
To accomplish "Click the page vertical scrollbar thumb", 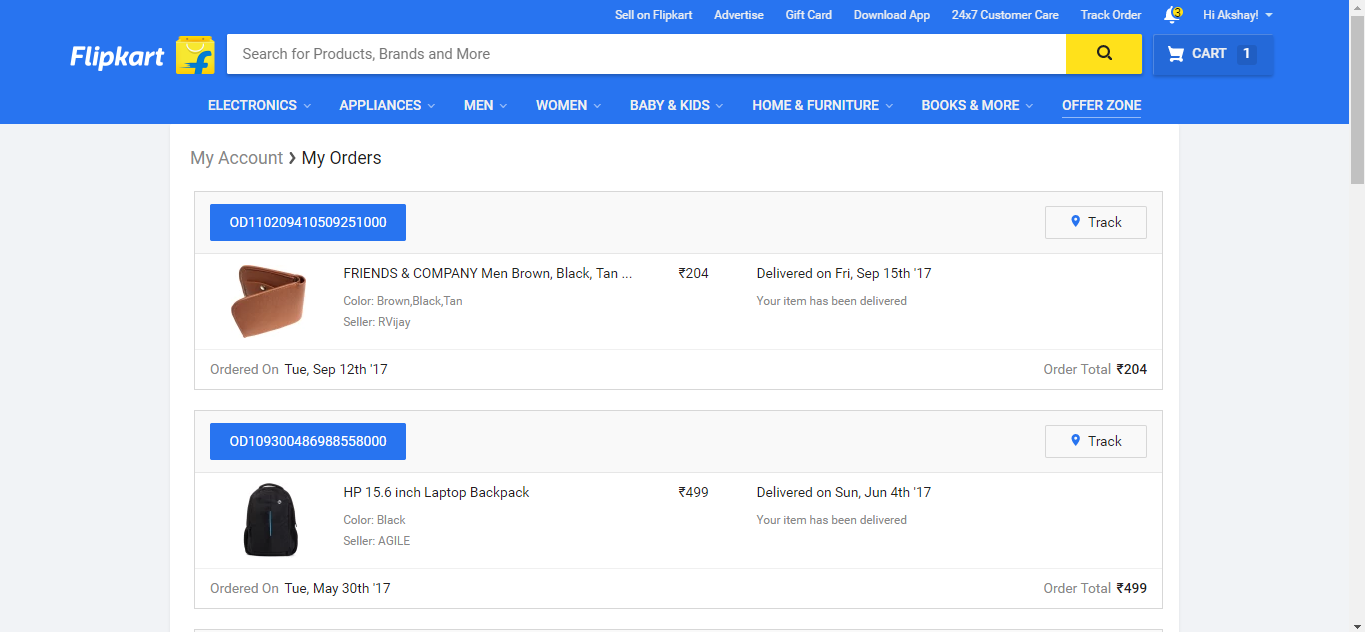I will tap(1357, 100).
